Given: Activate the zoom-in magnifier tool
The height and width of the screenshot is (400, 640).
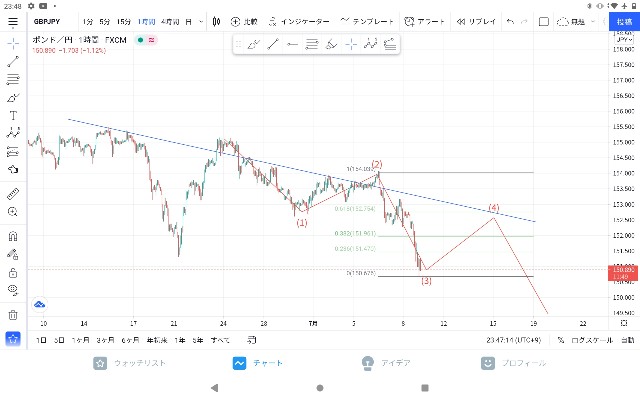Looking at the screenshot, I should pos(13,211).
